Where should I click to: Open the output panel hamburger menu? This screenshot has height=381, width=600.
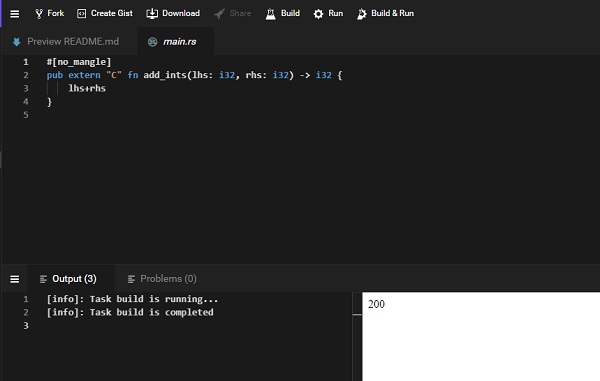pos(15,279)
